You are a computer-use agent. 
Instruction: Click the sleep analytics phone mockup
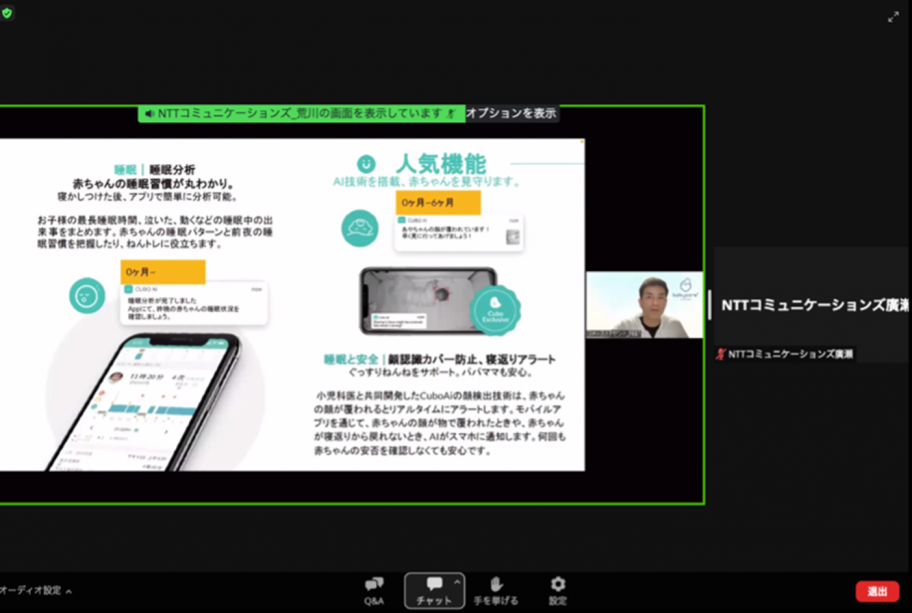tap(145, 402)
